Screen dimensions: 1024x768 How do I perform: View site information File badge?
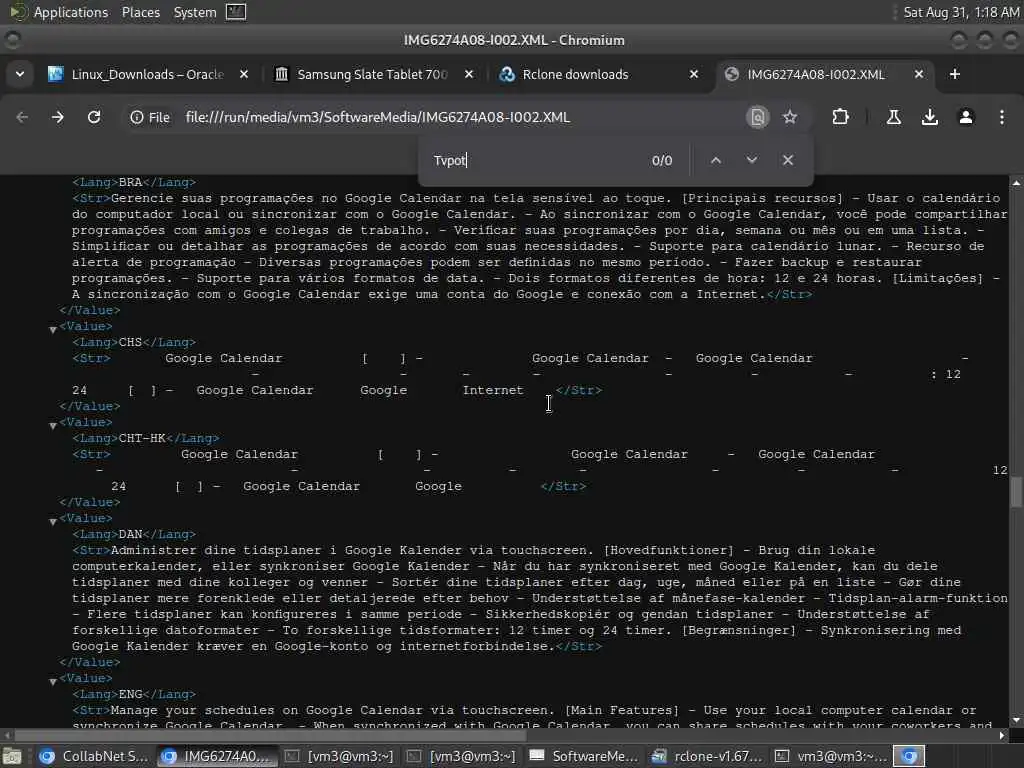(150, 117)
